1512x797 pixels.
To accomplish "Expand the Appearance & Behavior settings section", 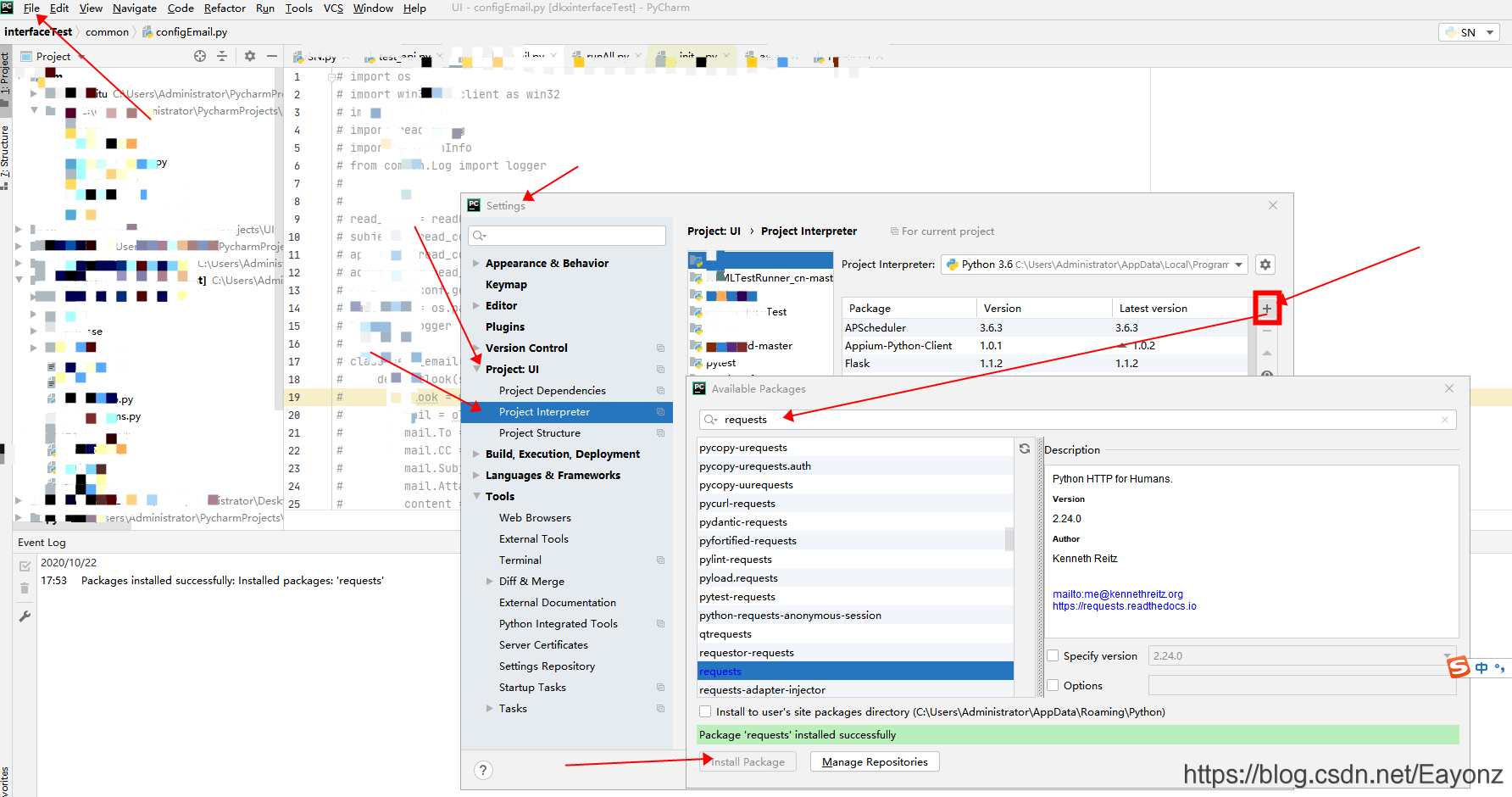I will pyautogui.click(x=476, y=264).
